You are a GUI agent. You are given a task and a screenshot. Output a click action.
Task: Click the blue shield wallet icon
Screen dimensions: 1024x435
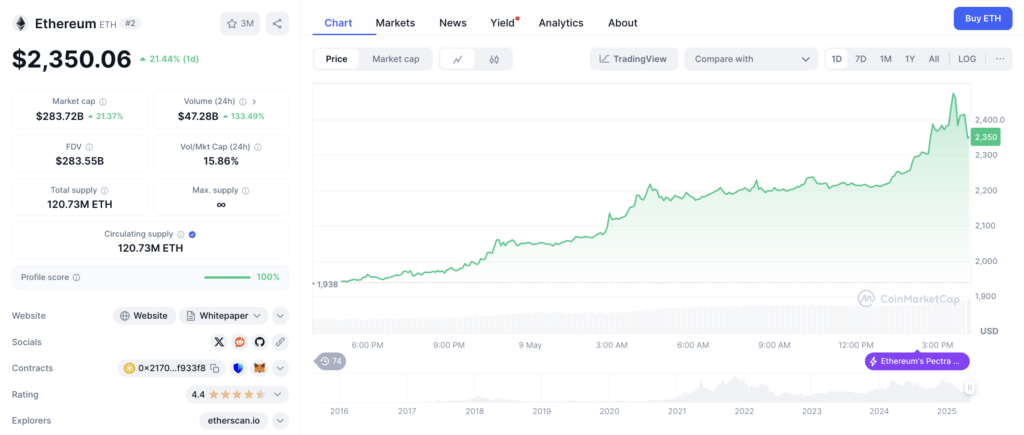(238, 368)
